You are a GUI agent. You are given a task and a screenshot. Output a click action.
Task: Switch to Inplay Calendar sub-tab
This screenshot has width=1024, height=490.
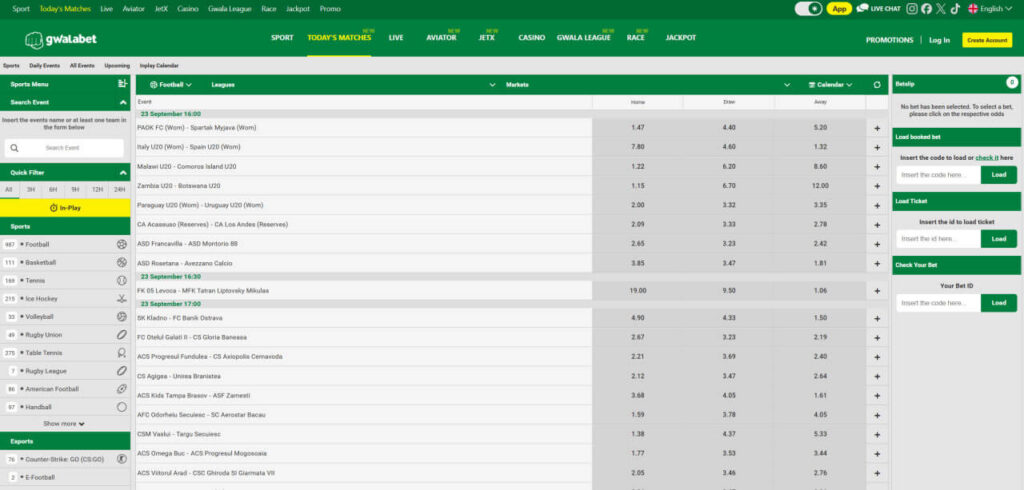(x=159, y=66)
